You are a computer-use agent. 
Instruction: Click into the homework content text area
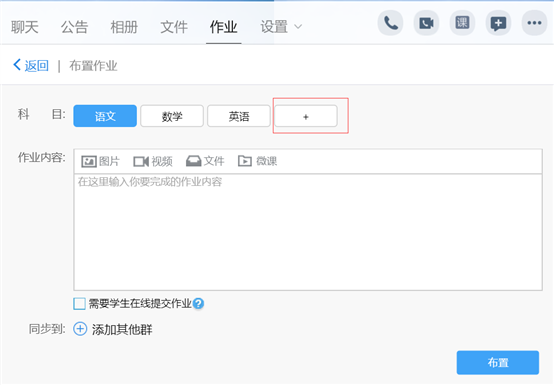[x=308, y=232]
